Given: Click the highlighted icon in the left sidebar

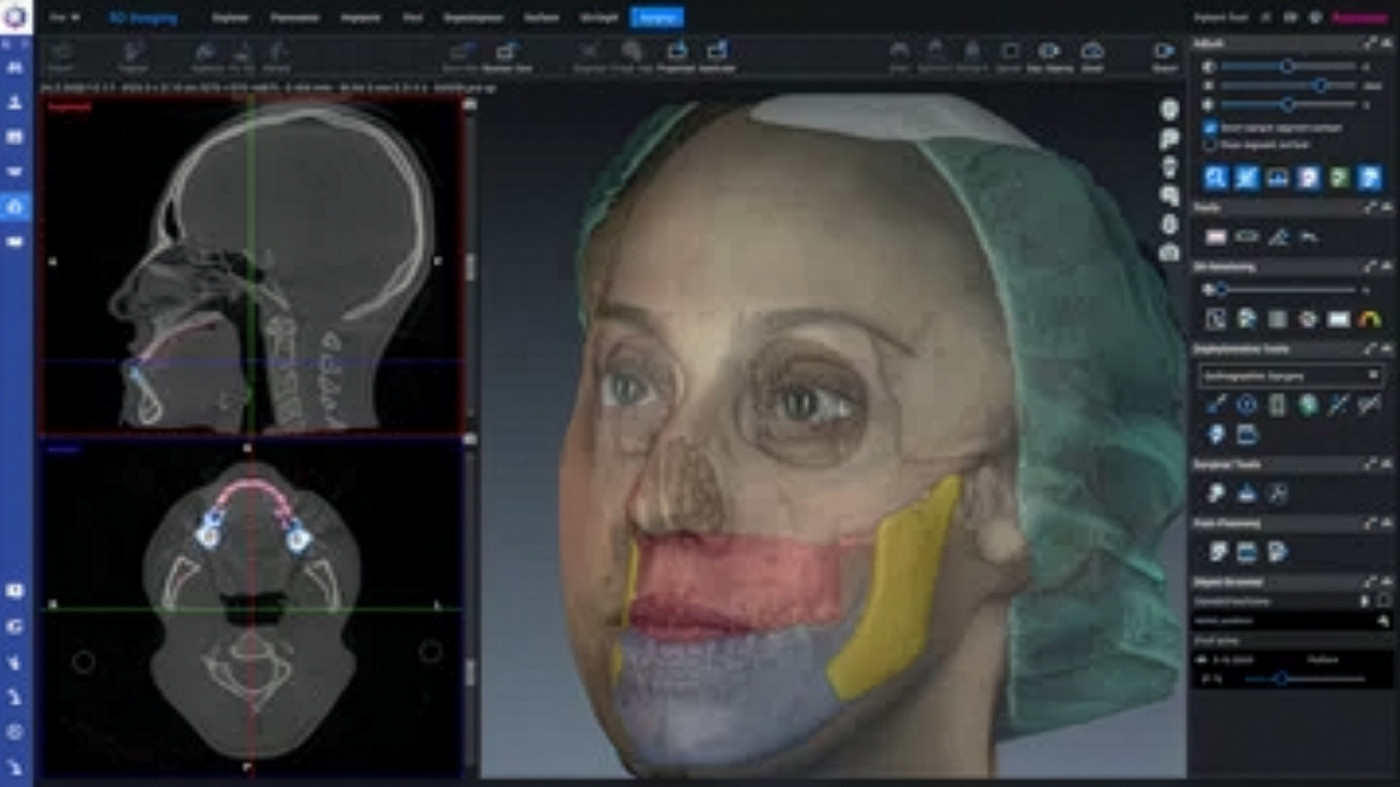Looking at the screenshot, I should [x=15, y=206].
